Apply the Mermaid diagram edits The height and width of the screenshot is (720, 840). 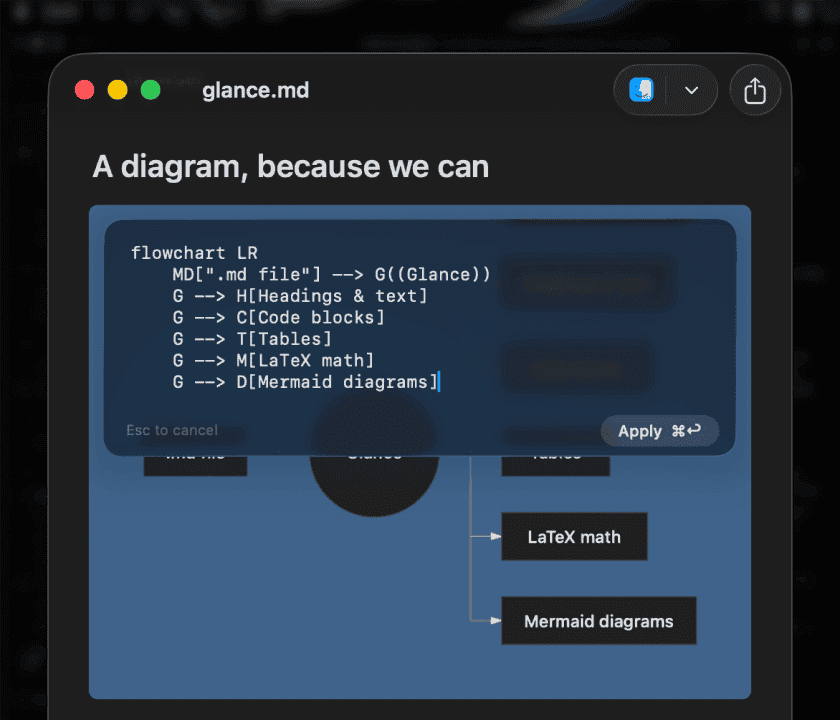pyautogui.click(x=659, y=431)
